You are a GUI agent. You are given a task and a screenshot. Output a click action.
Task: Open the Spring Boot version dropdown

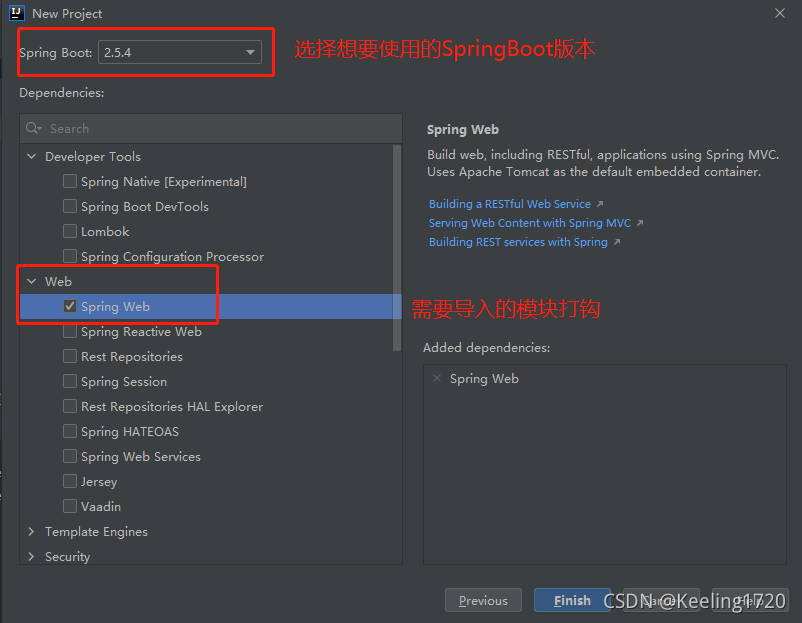point(180,52)
